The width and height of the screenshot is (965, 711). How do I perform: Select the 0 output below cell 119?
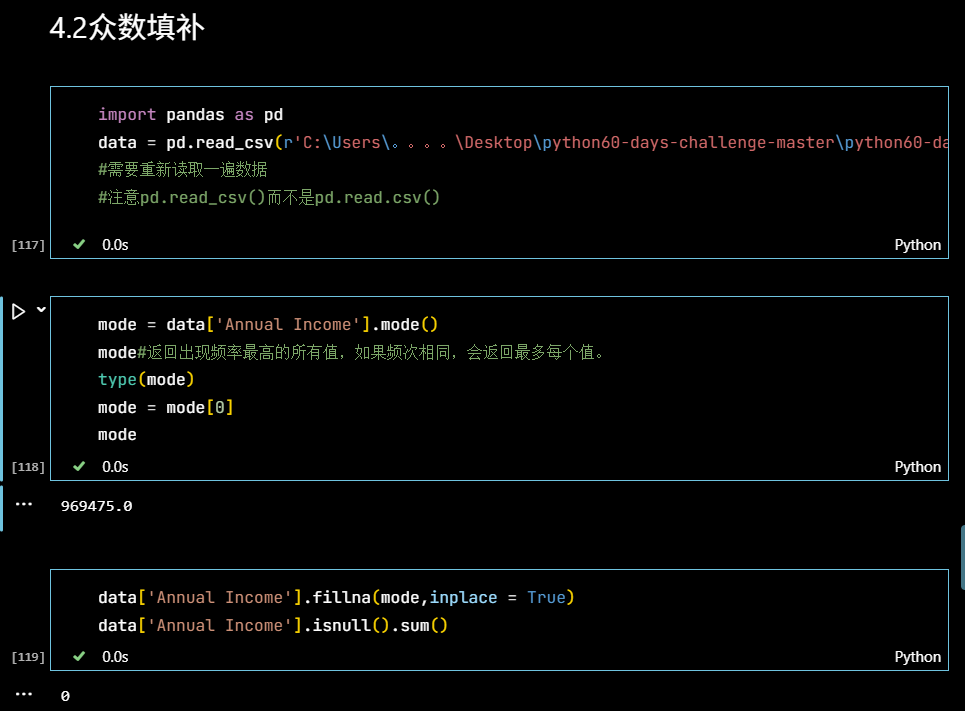point(64,695)
